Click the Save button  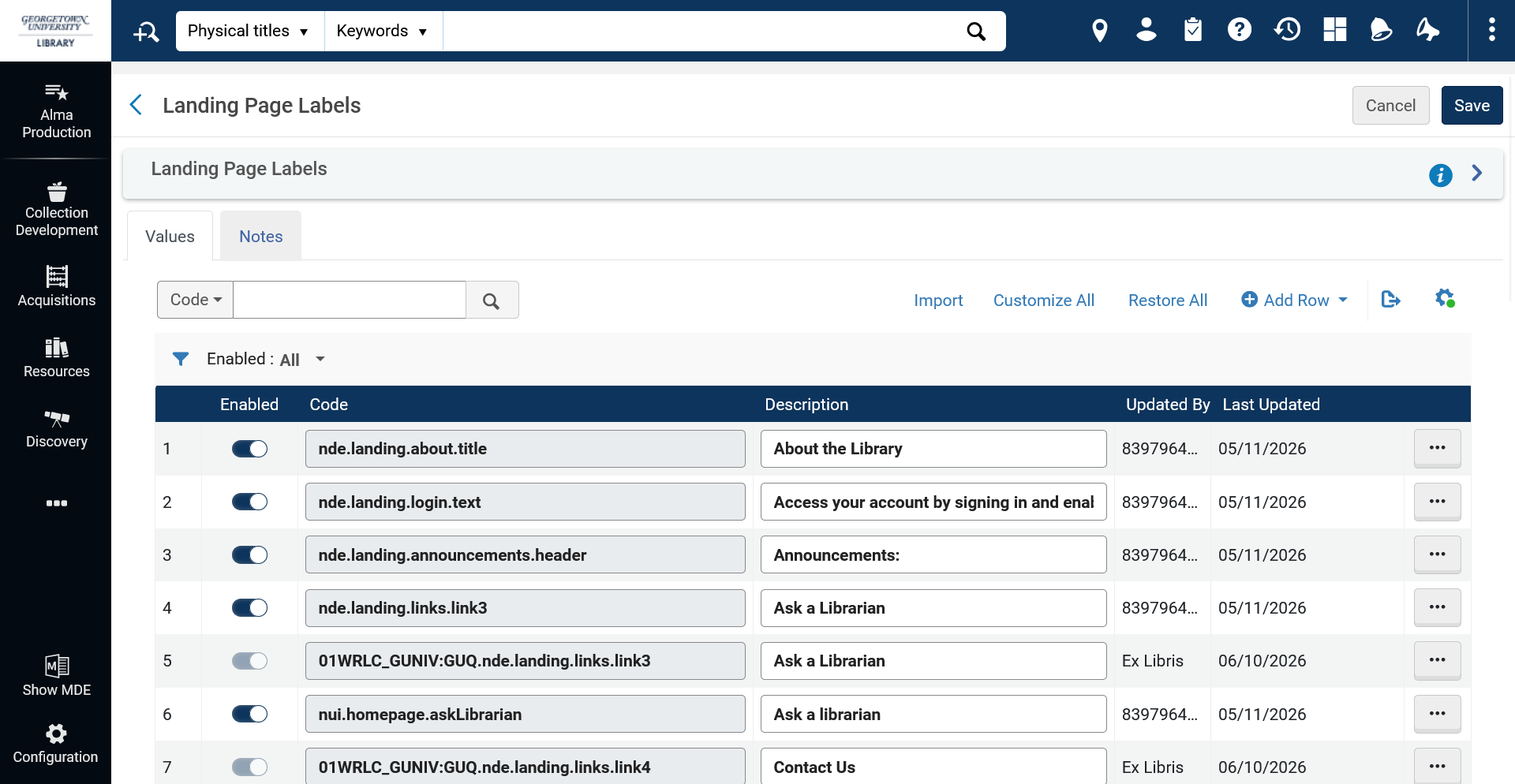(1472, 105)
